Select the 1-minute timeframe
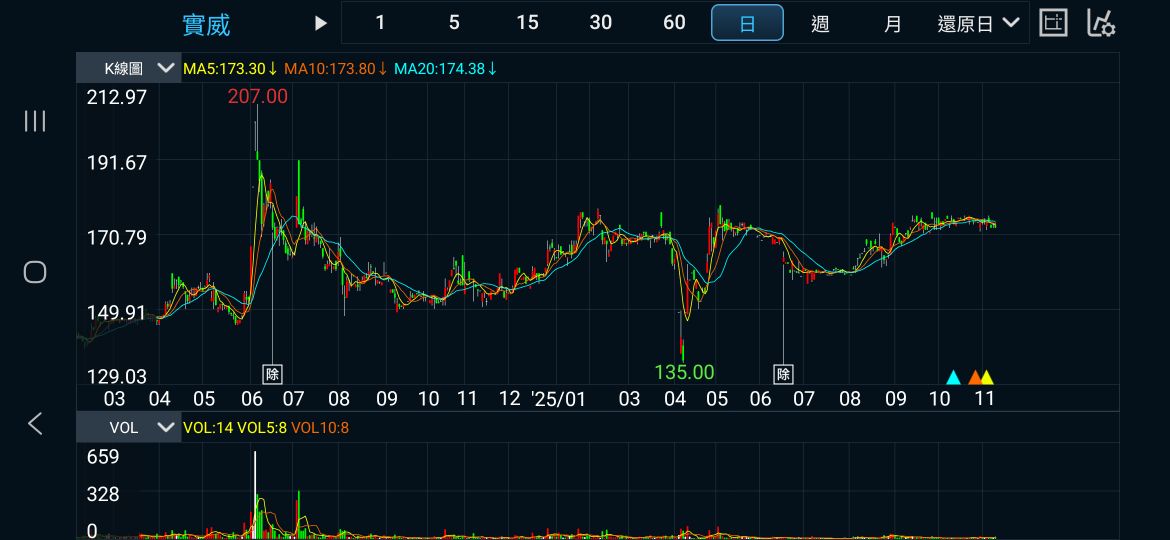The width and height of the screenshot is (1170, 540). [x=380, y=23]
